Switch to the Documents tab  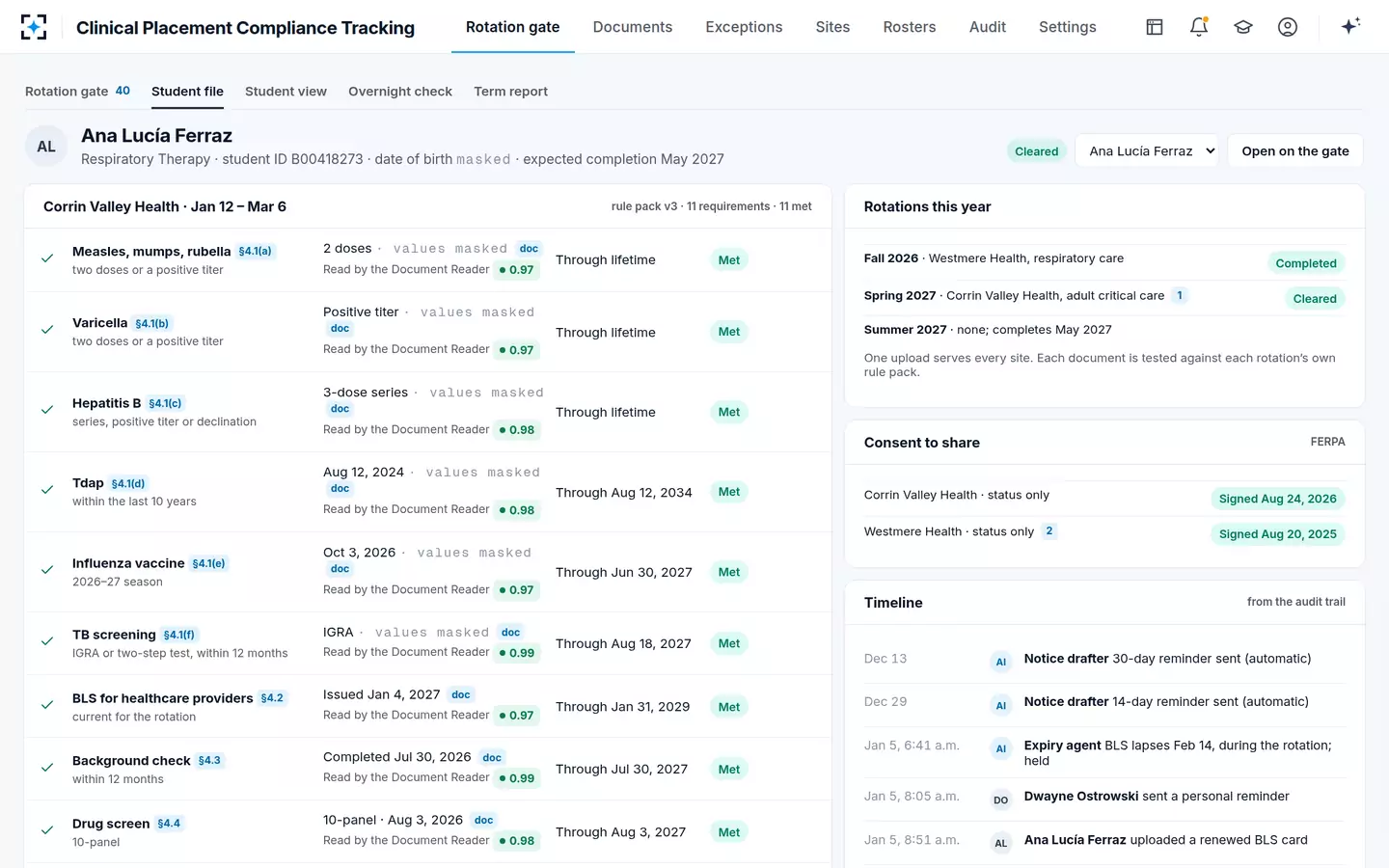(633, 27)
